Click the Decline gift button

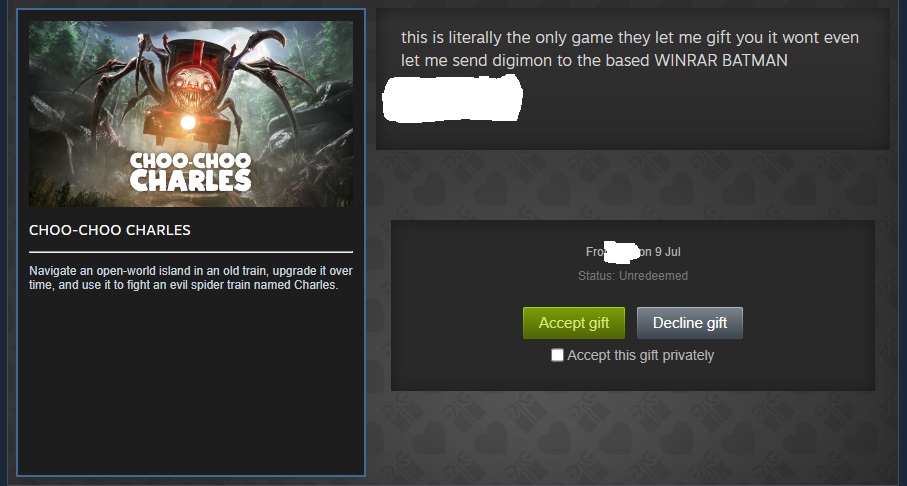click(690, 323)
